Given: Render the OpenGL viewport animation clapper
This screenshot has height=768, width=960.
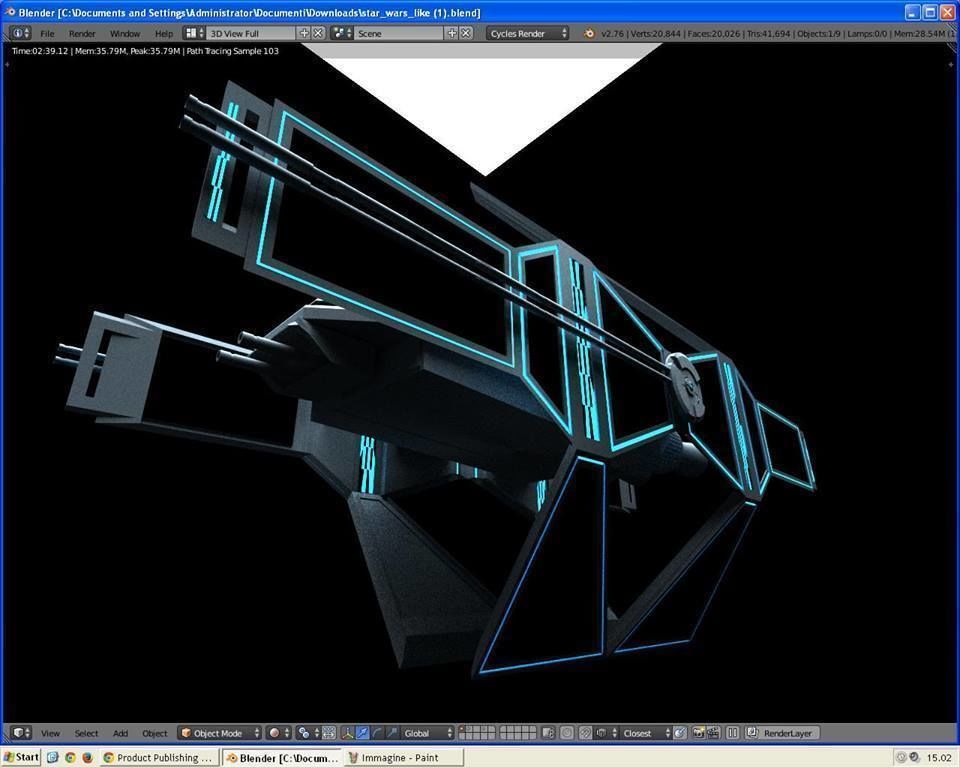Looking at the screenshot, I should click(x=713, y=733).
